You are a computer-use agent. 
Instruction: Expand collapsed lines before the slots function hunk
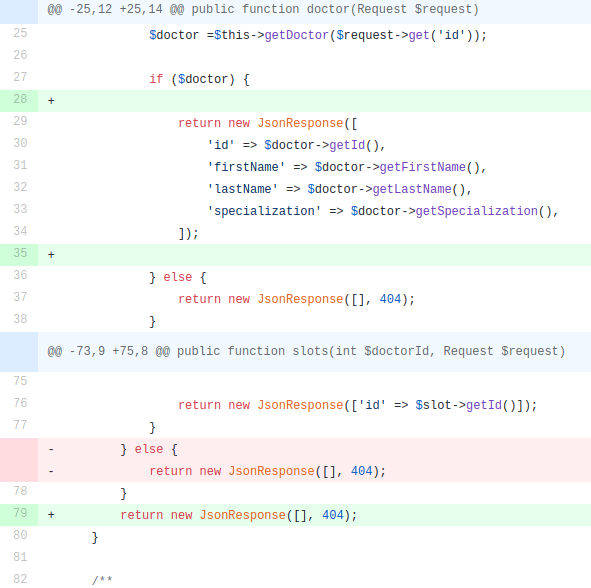coord(19,352)
